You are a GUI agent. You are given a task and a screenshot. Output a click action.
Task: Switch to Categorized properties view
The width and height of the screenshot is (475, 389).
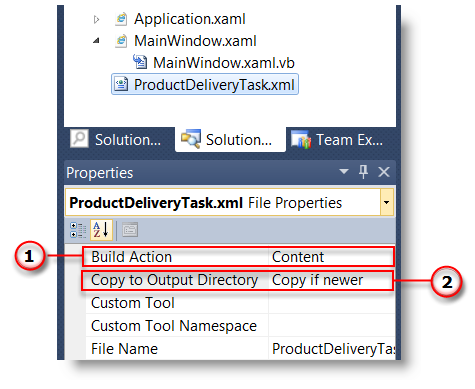78,230
